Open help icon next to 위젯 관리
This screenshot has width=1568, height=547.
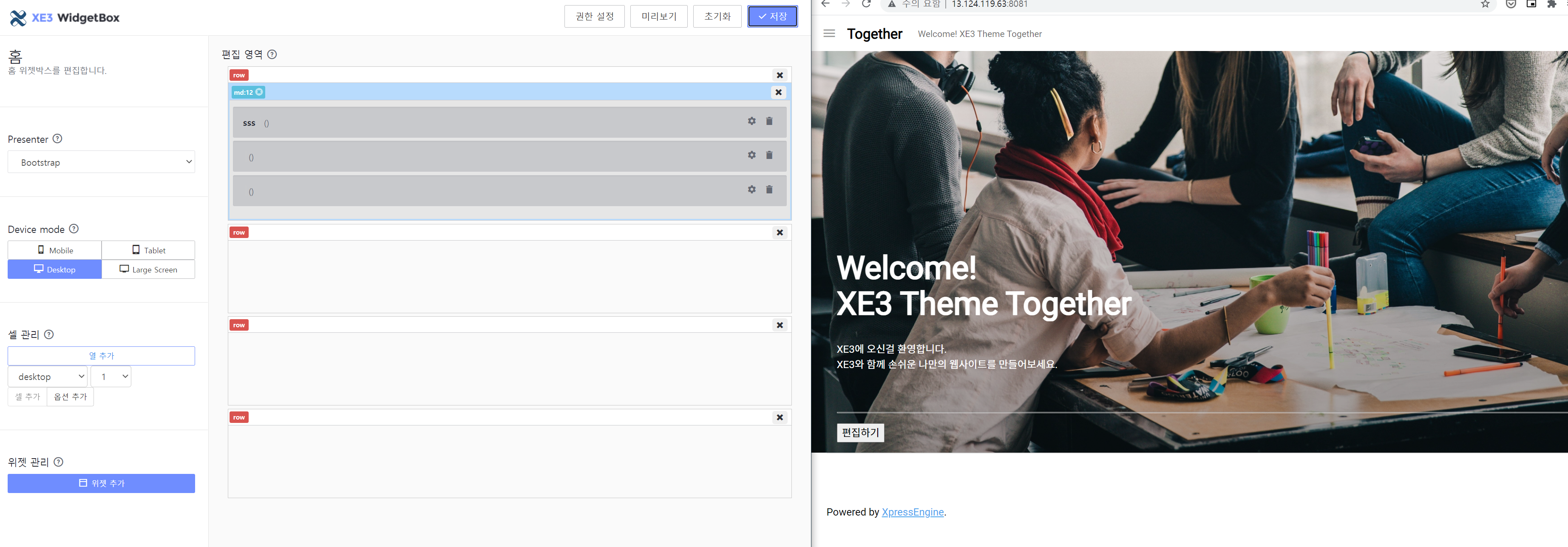58,462
